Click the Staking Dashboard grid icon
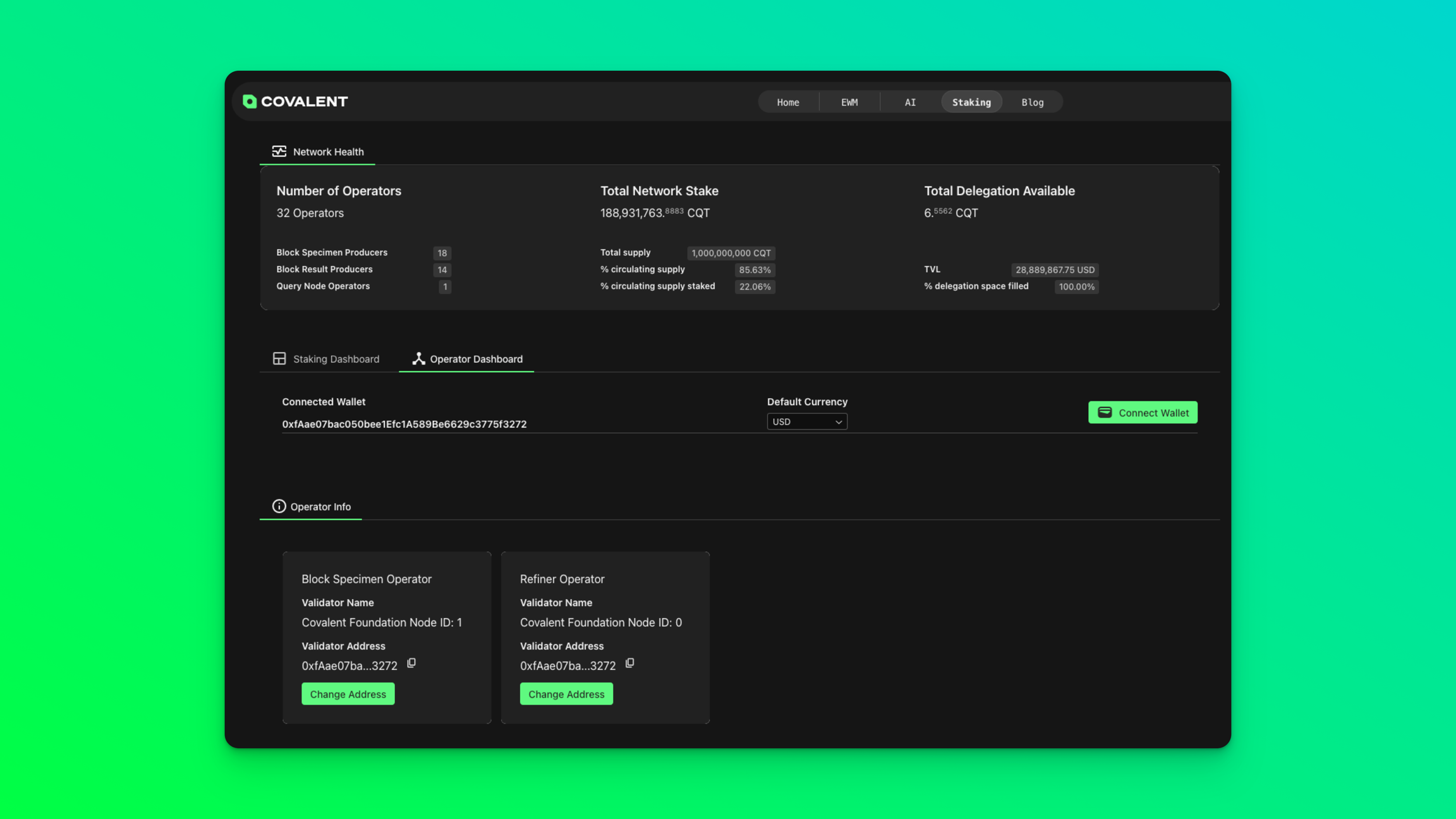 279,358
